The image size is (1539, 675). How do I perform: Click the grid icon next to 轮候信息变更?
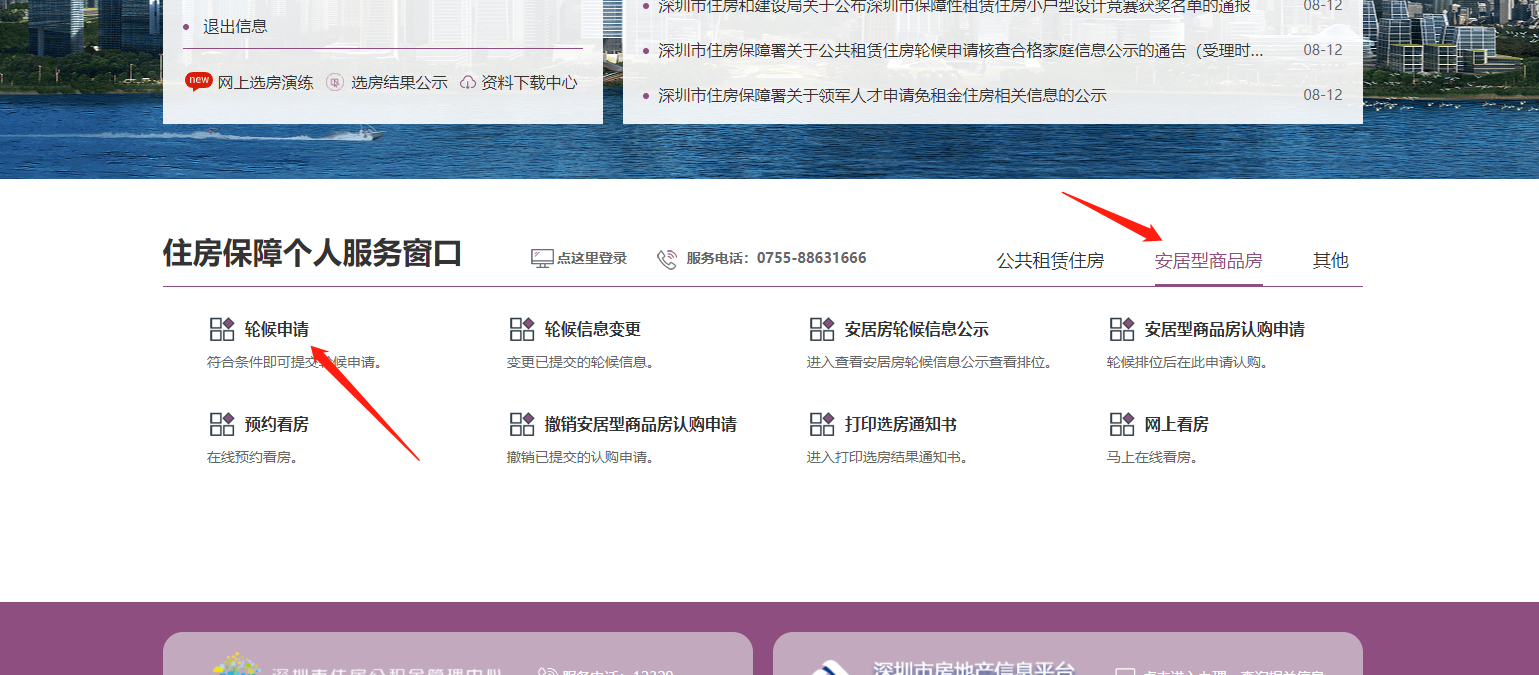tap(522, 329)
